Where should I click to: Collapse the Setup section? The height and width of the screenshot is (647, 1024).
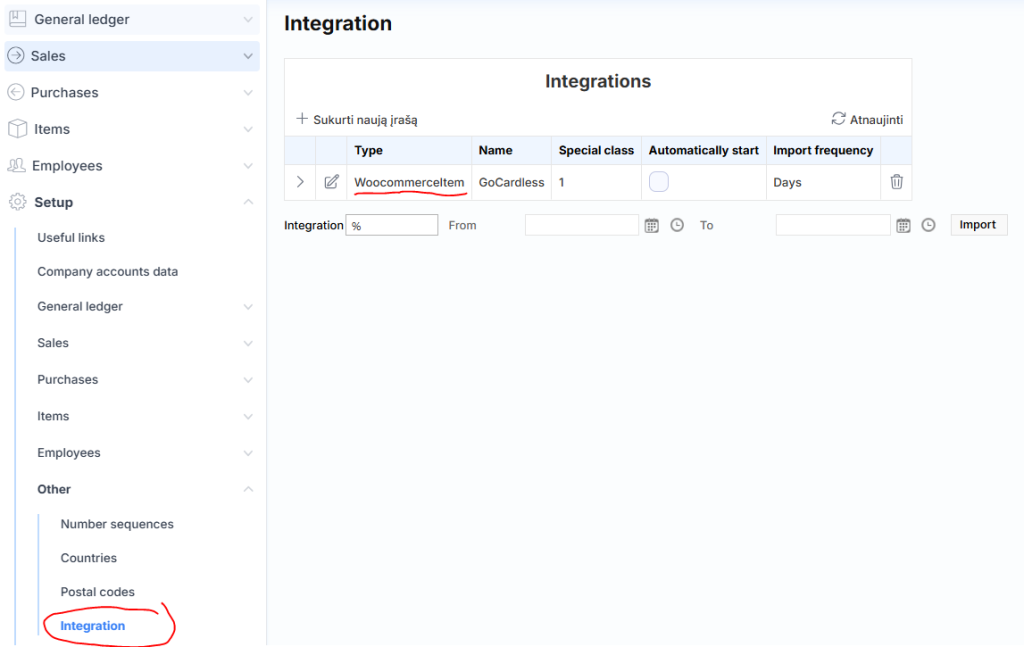(x=248, y=202)
